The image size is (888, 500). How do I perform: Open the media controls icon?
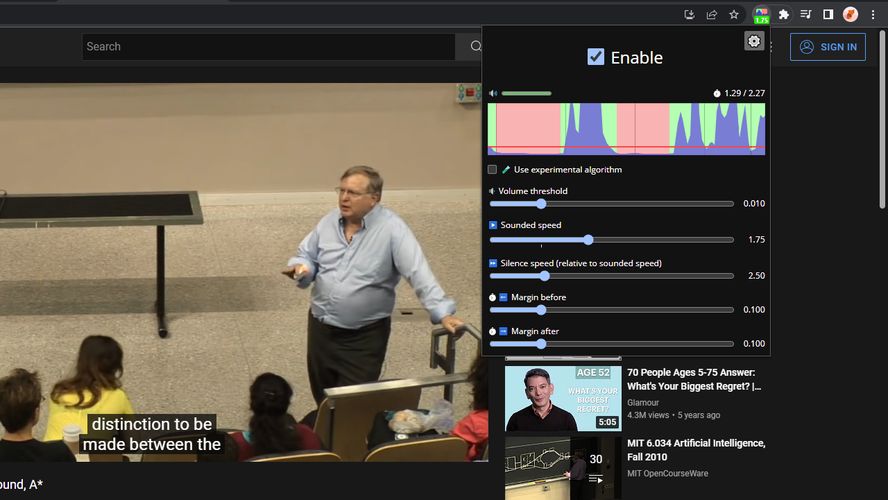[x=806, y=15]
